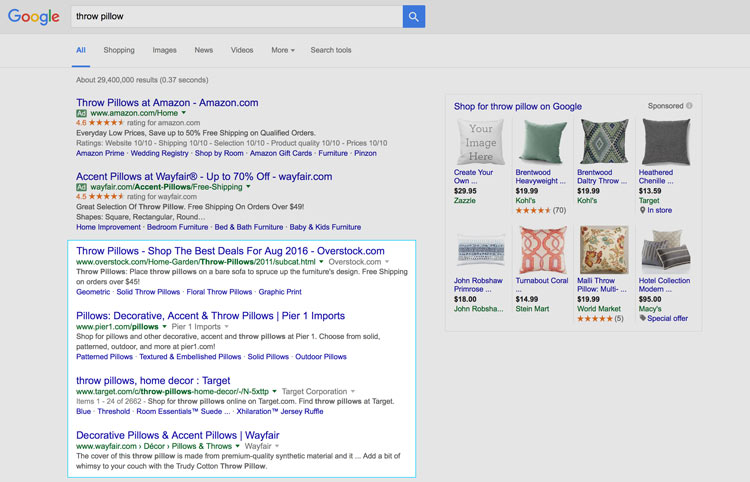Open Decorative Pillows & Accent Pillows Wayfair
750x482 pixels.
(177, 435)
